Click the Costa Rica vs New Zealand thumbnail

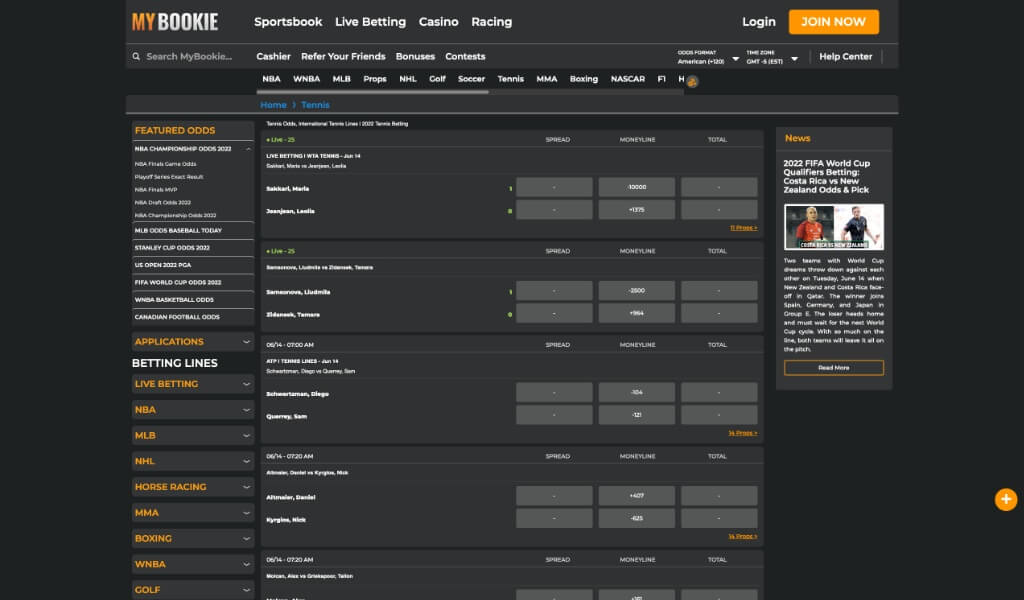[x=834, y=227]
